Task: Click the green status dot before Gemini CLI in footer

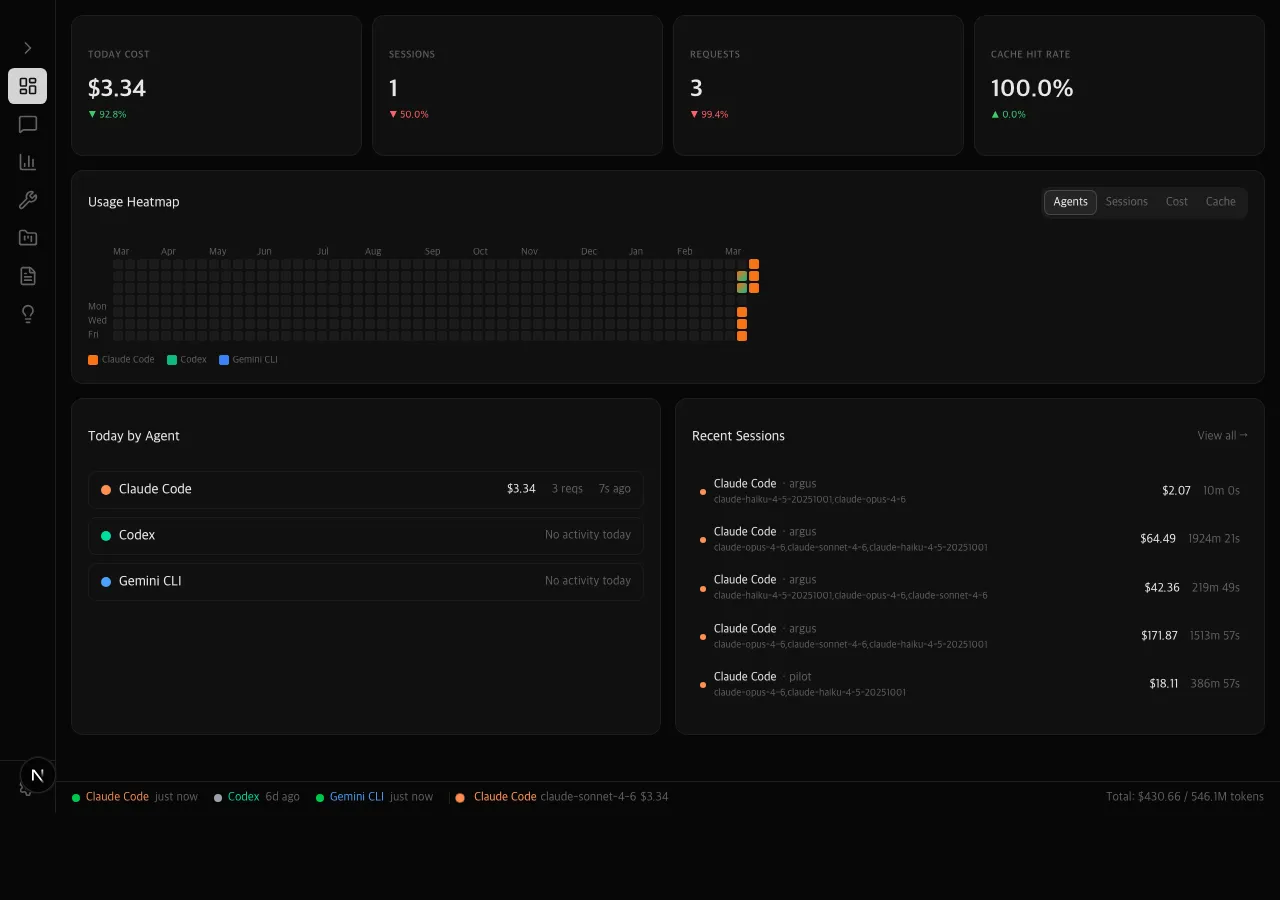Action: [320, 798]
